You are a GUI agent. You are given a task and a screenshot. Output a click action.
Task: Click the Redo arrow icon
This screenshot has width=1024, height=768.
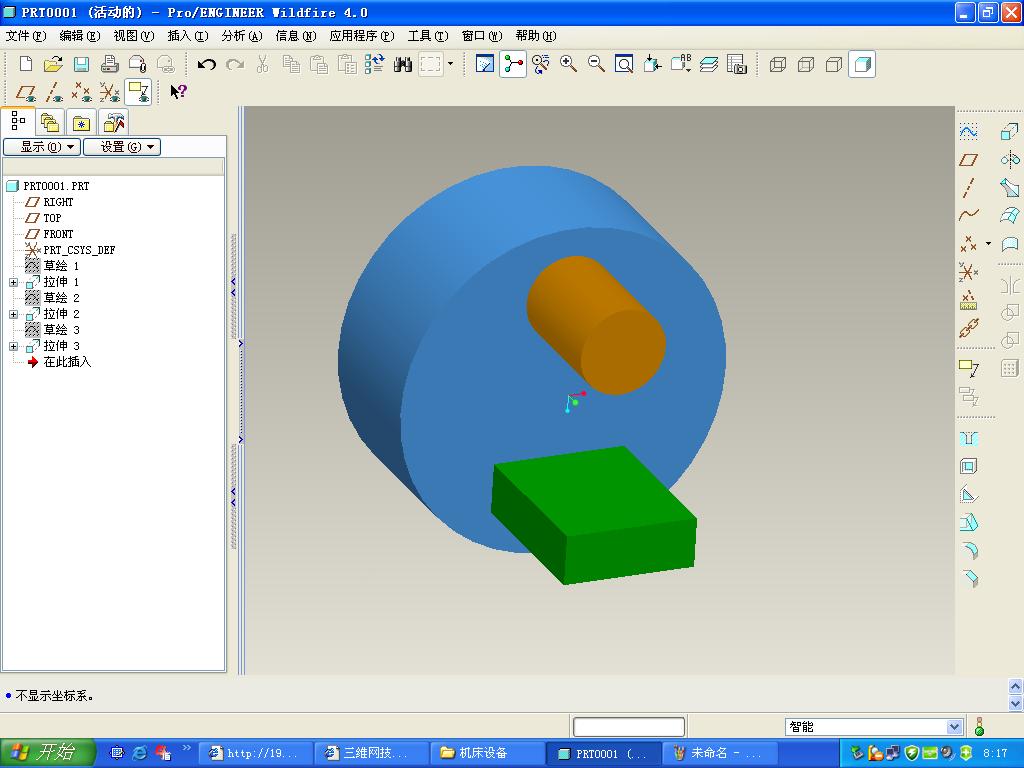(234, 64)
